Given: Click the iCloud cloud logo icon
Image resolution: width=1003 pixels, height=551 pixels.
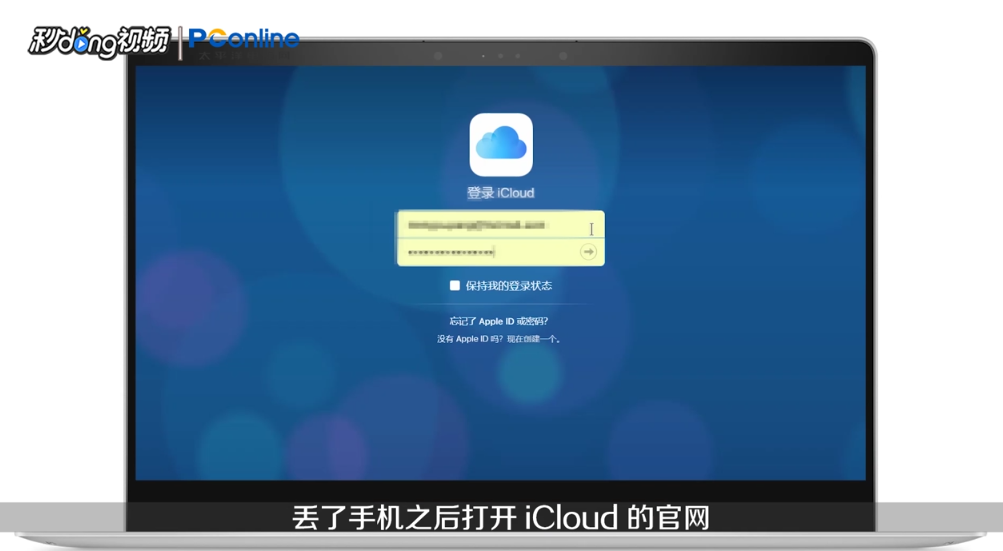Looking at the screenshot, I should click(x=501, y=145).
